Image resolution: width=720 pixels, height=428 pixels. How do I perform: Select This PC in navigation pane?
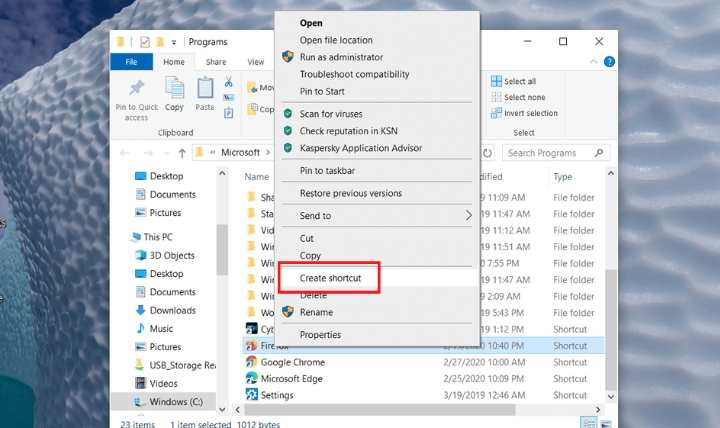(x=158, y=237)
